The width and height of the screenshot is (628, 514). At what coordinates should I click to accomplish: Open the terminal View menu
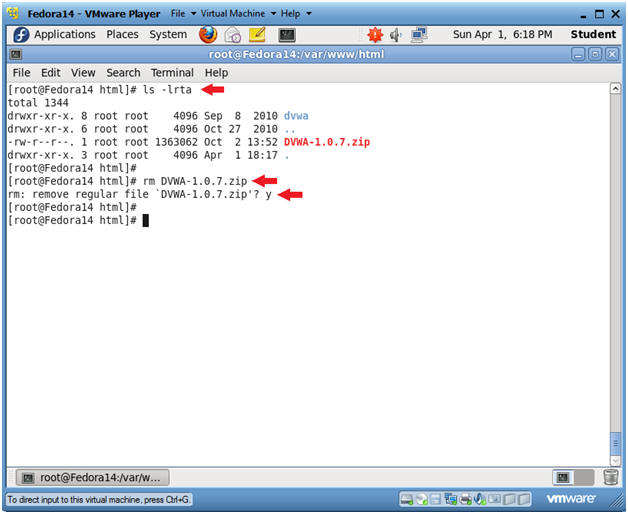[83, 73]
